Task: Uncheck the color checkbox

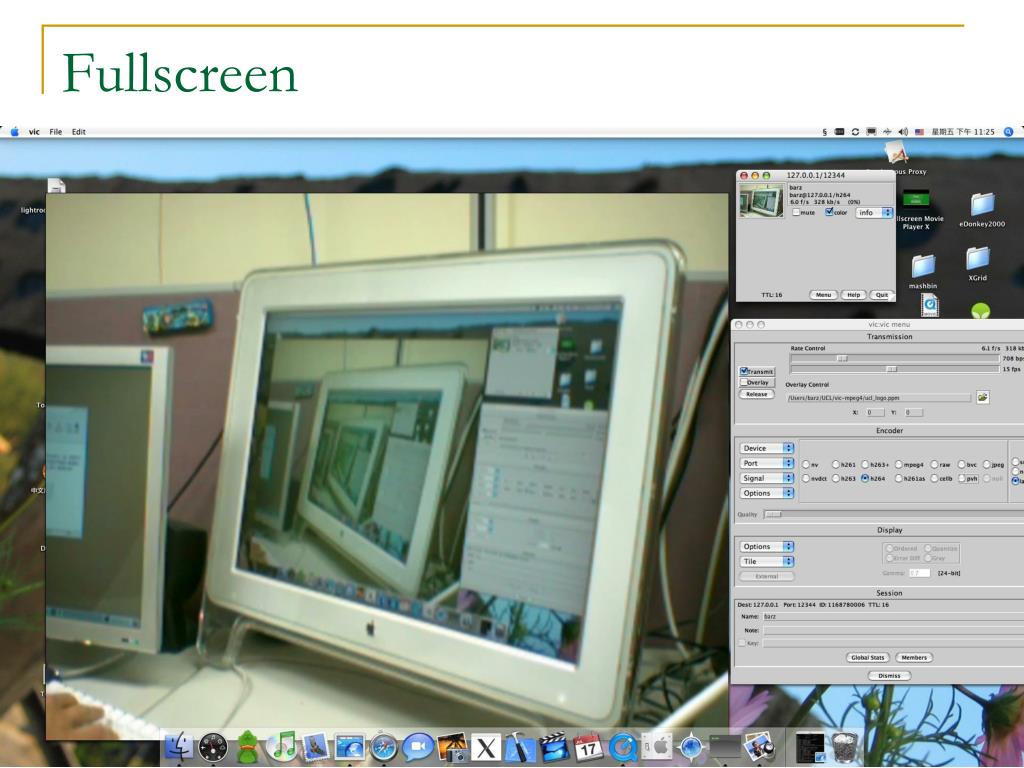Action: pyautogui.click(x=829, y=212)
